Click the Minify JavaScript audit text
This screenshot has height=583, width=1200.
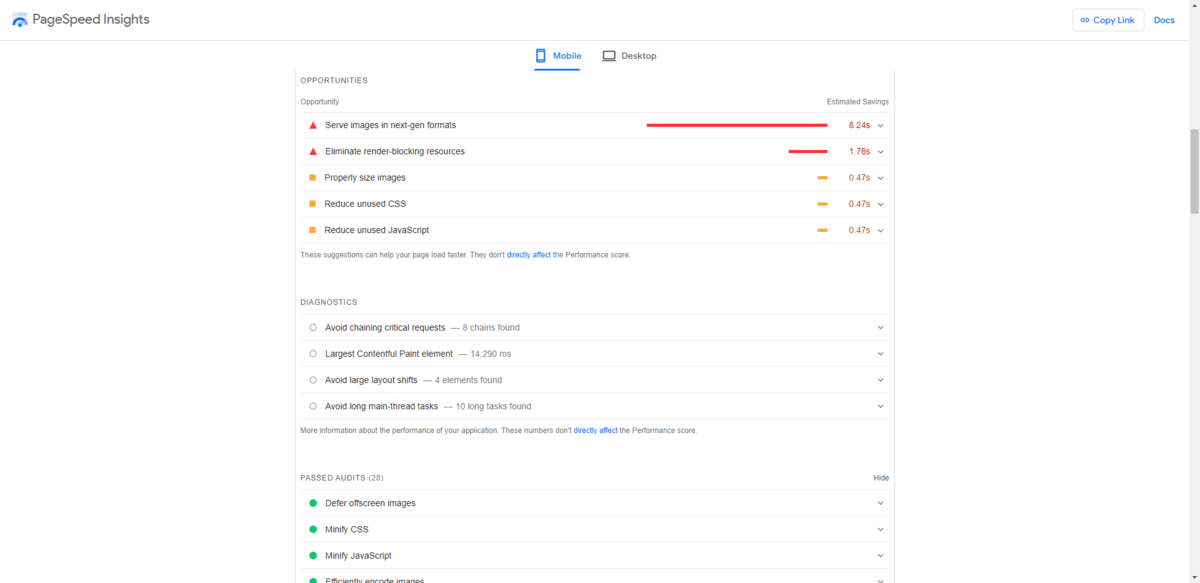click(x=358, y=555)
